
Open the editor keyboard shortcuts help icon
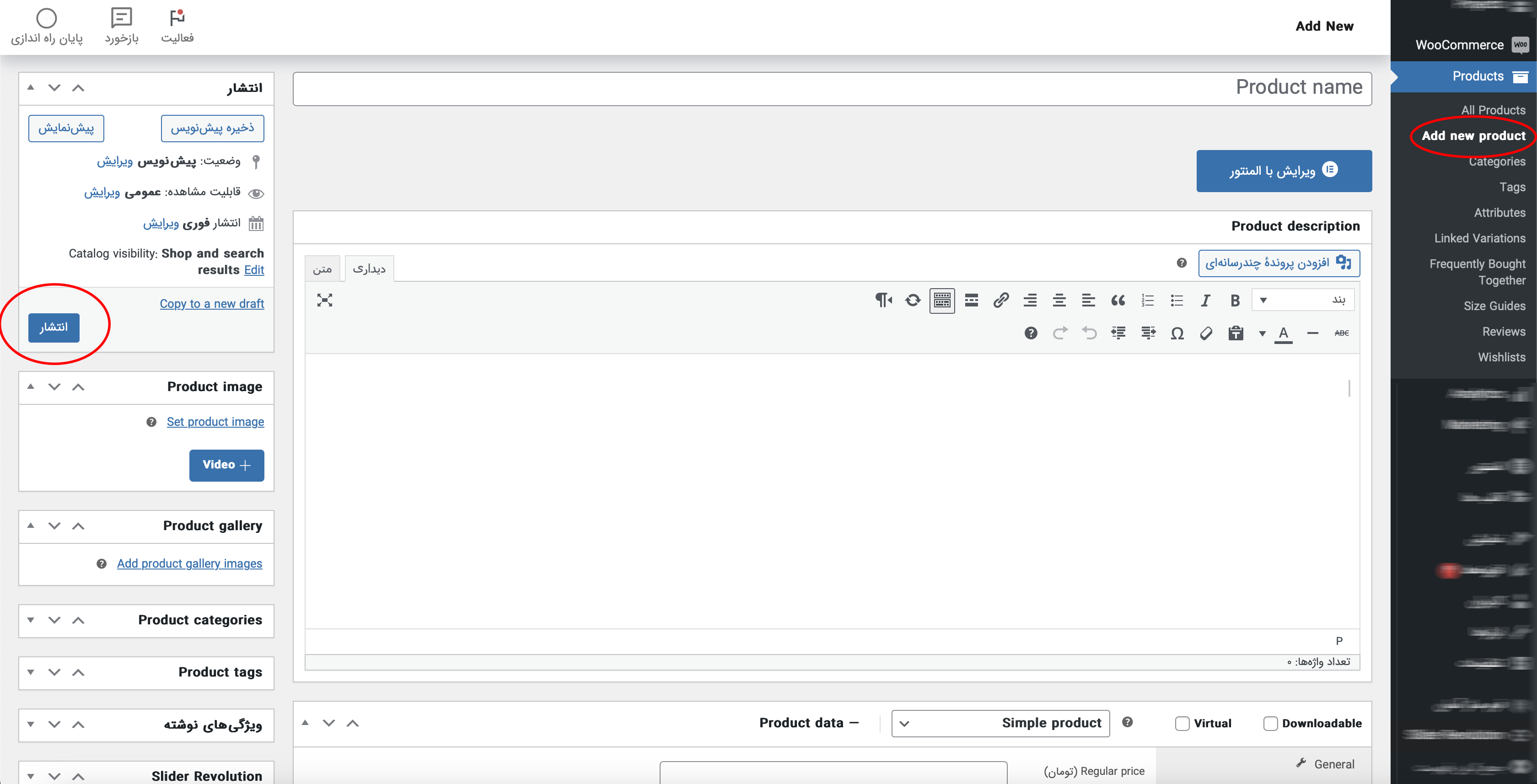1031,333
